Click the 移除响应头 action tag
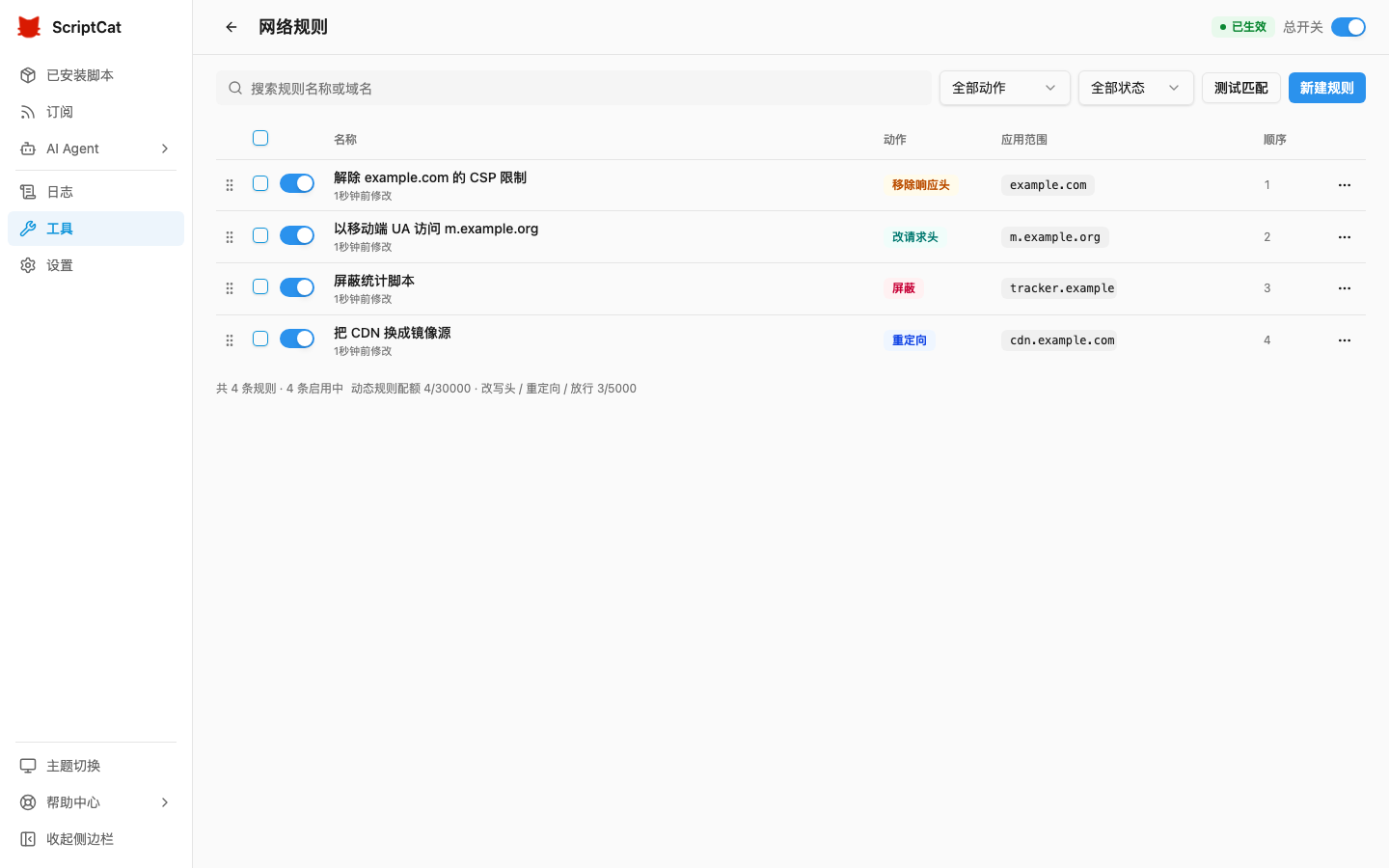1389x868 pixels. point(921,185)
